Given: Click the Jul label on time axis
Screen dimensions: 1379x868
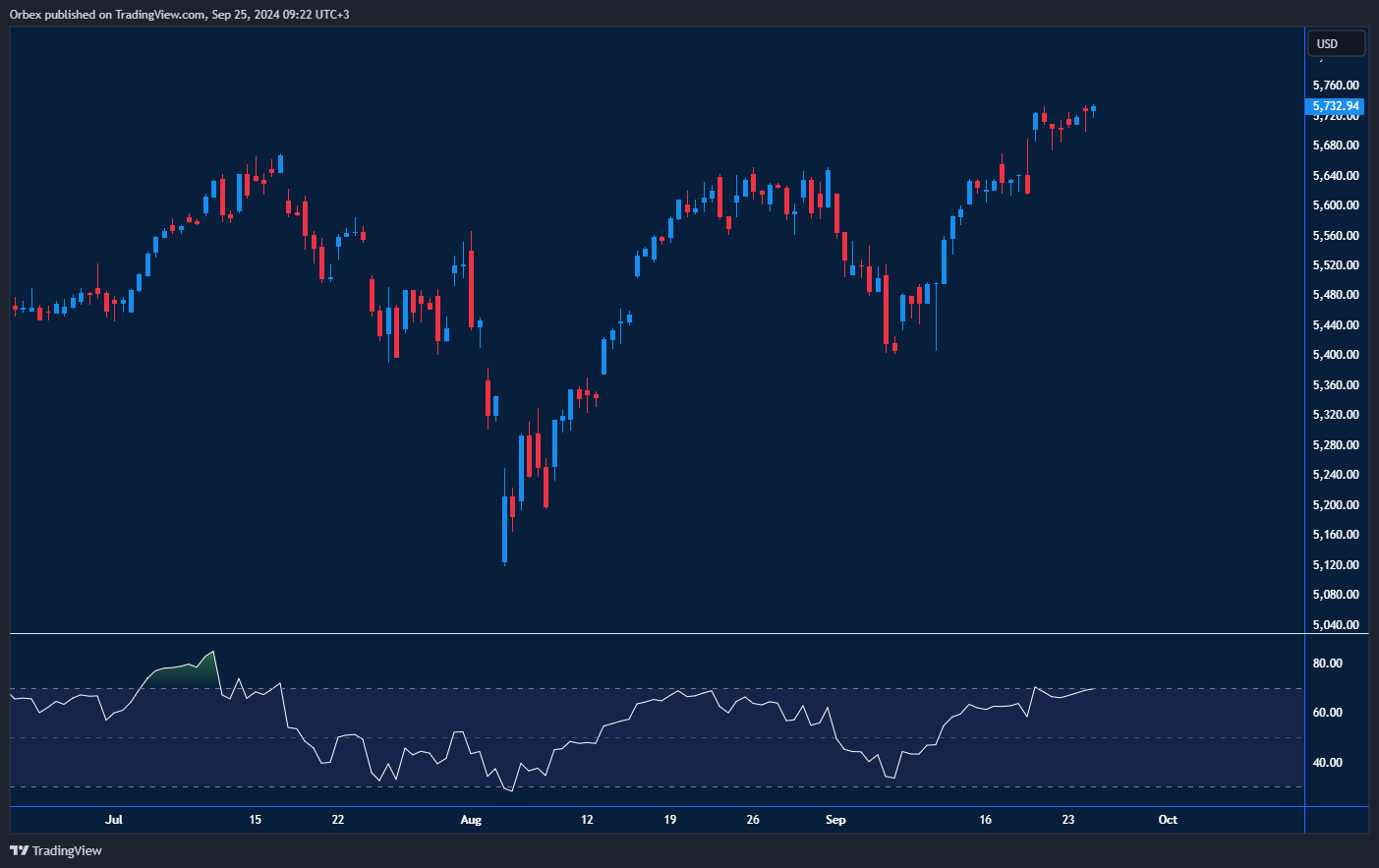Looking at the screenshot, I should click(x=114, y=820).
